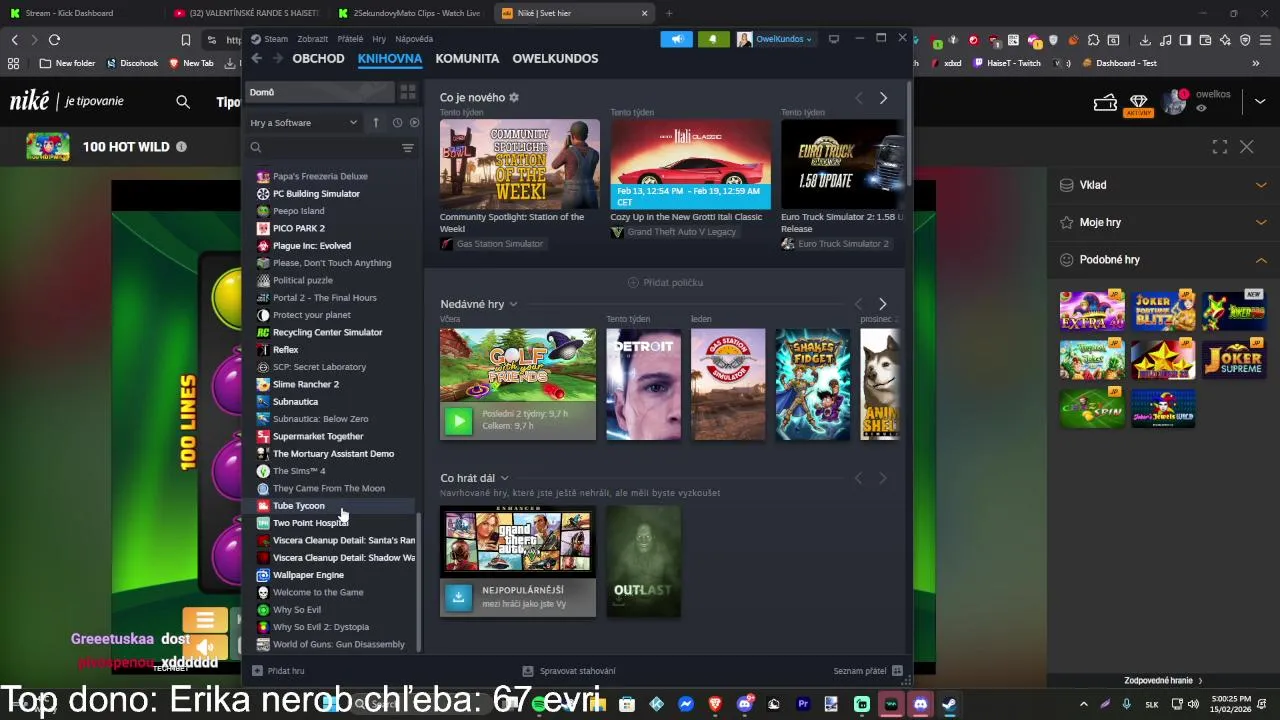1280x720 pixels.
Task: Click info icon next to 100 HOT WILD
Action: (181, 147)
